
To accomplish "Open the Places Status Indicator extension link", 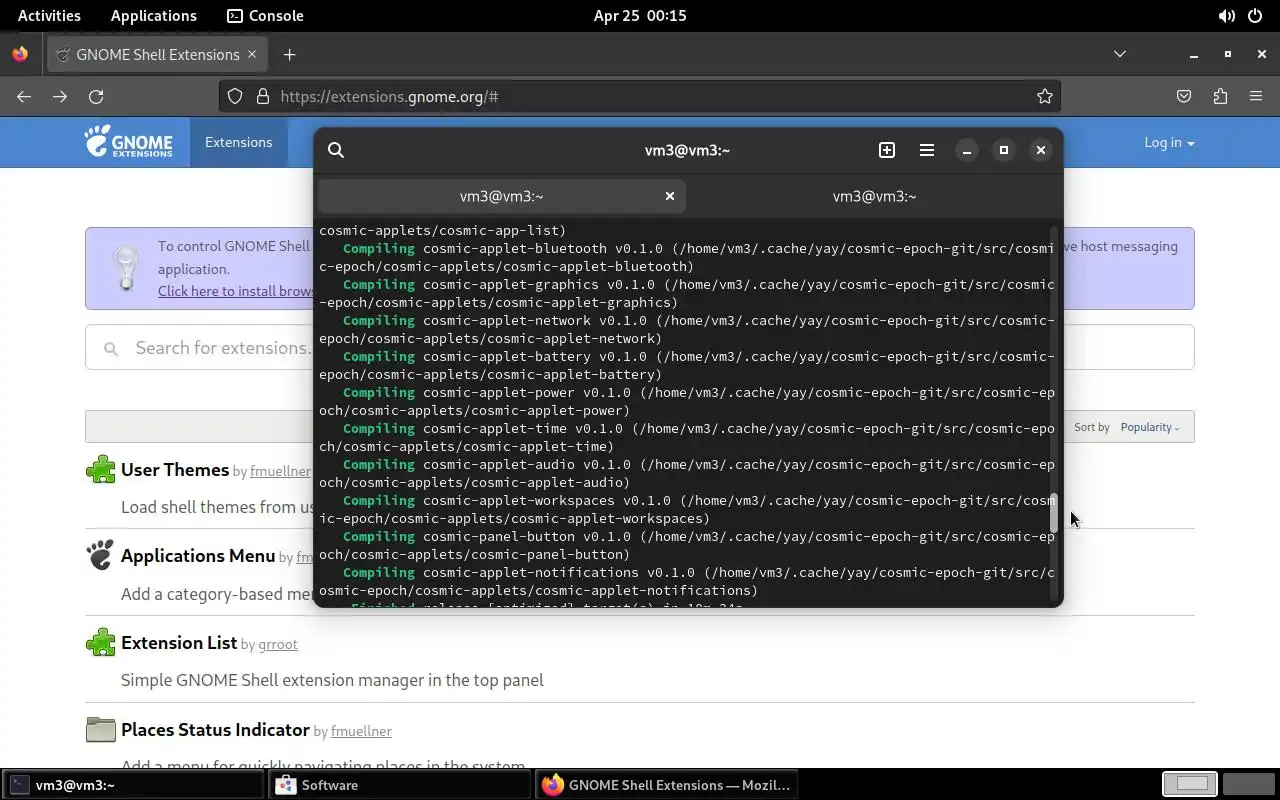I will (x=215, y=730).
